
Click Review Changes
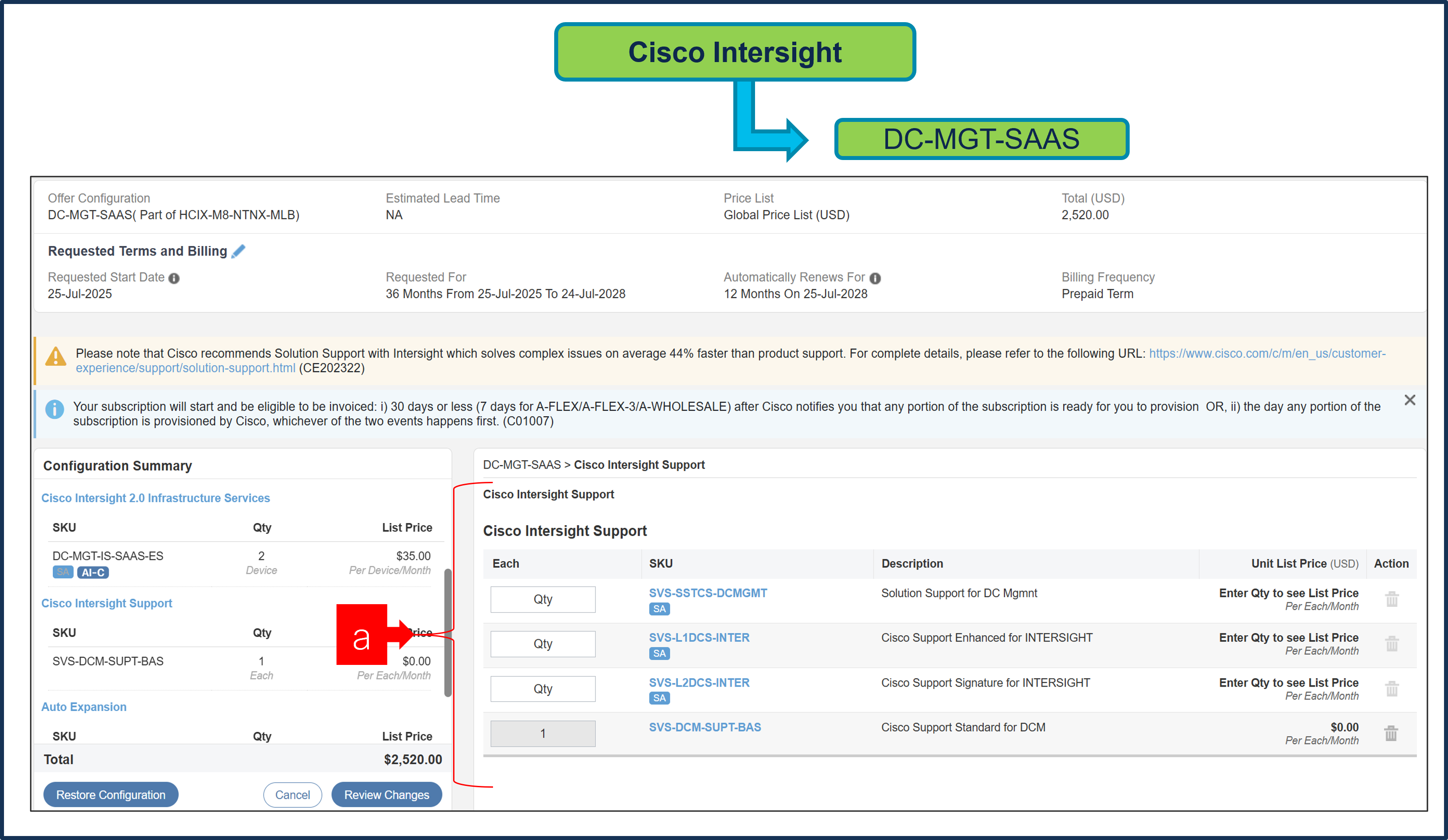pyautogui.click(x=386, y=795)
